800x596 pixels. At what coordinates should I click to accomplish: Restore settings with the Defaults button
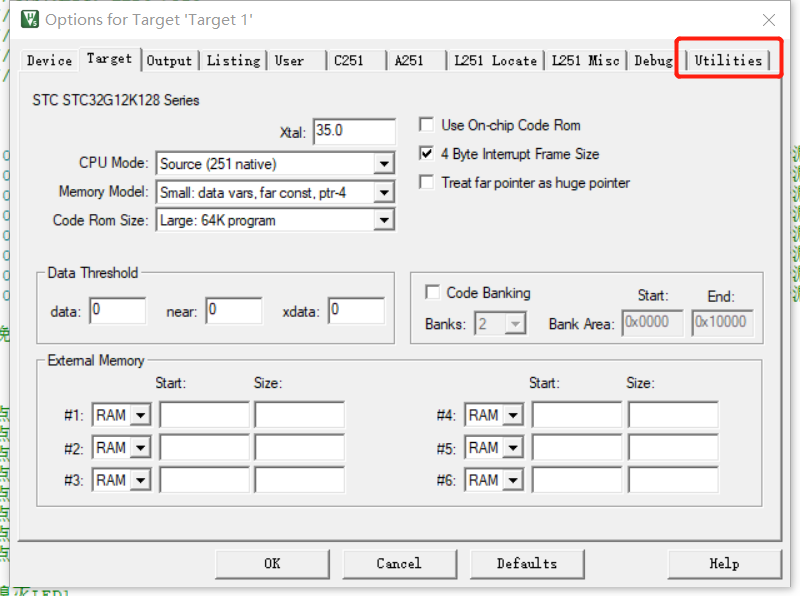(527, 564)
